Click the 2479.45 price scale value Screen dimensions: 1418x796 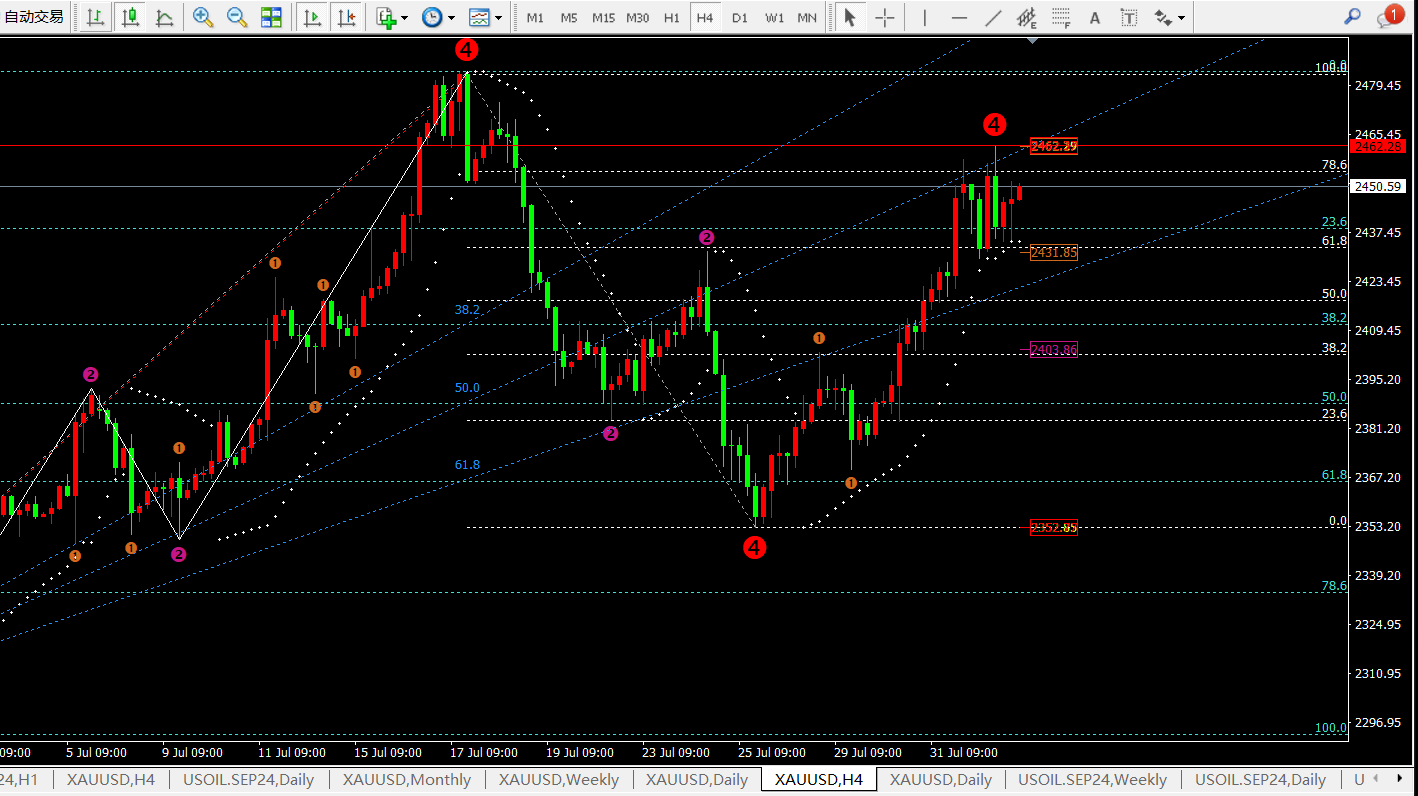point(1378,86)
